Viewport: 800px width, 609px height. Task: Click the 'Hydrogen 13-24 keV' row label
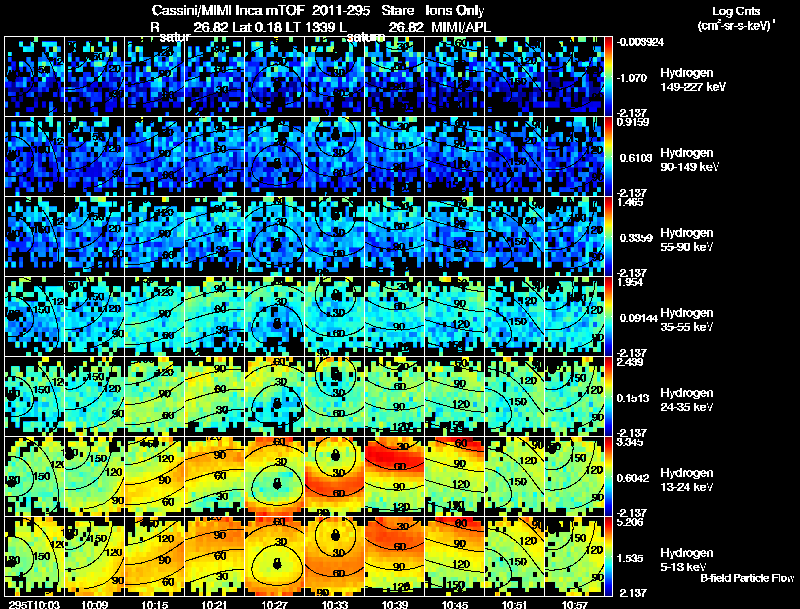click(x=687, y=480)
